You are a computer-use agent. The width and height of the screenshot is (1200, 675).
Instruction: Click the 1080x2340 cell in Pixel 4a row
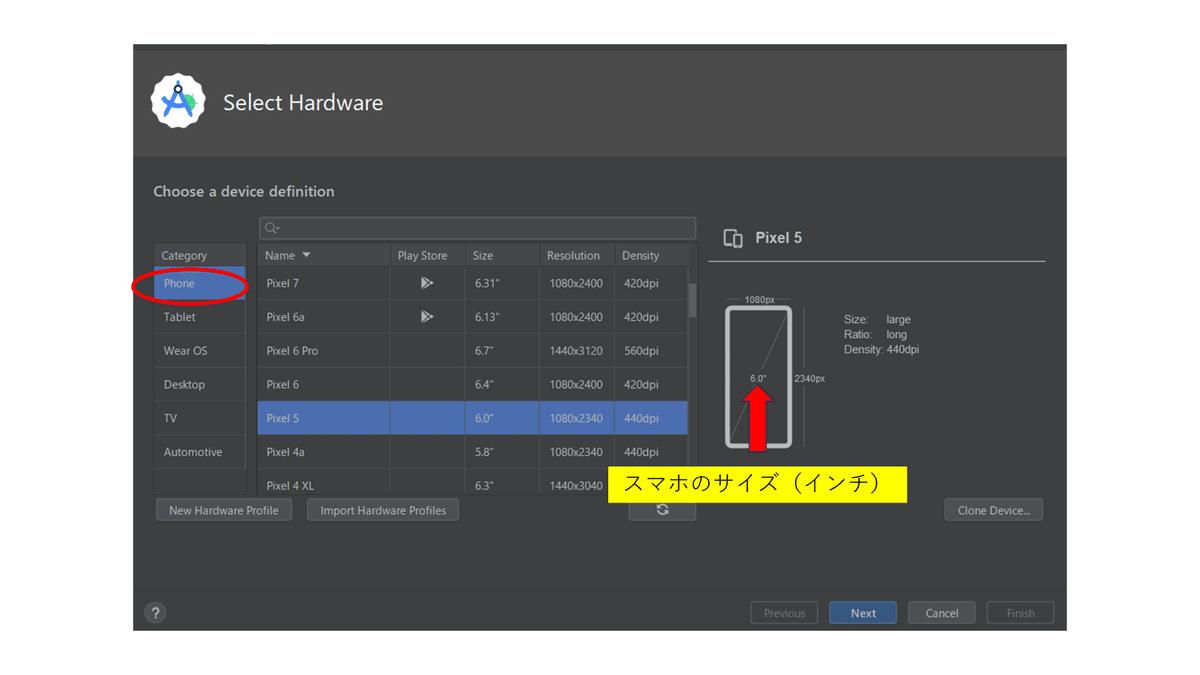point(577,452)
